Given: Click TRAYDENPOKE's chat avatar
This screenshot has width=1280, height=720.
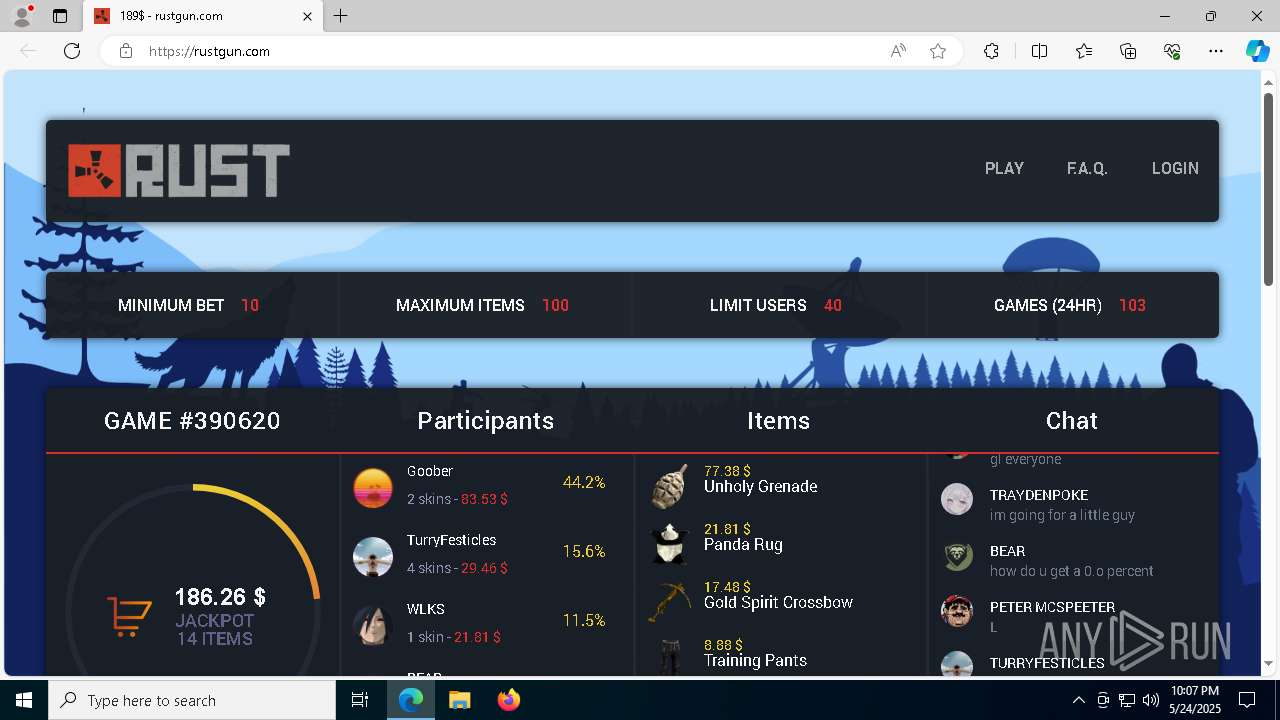Looking at the screenshot, I should (x=957, y=499).
